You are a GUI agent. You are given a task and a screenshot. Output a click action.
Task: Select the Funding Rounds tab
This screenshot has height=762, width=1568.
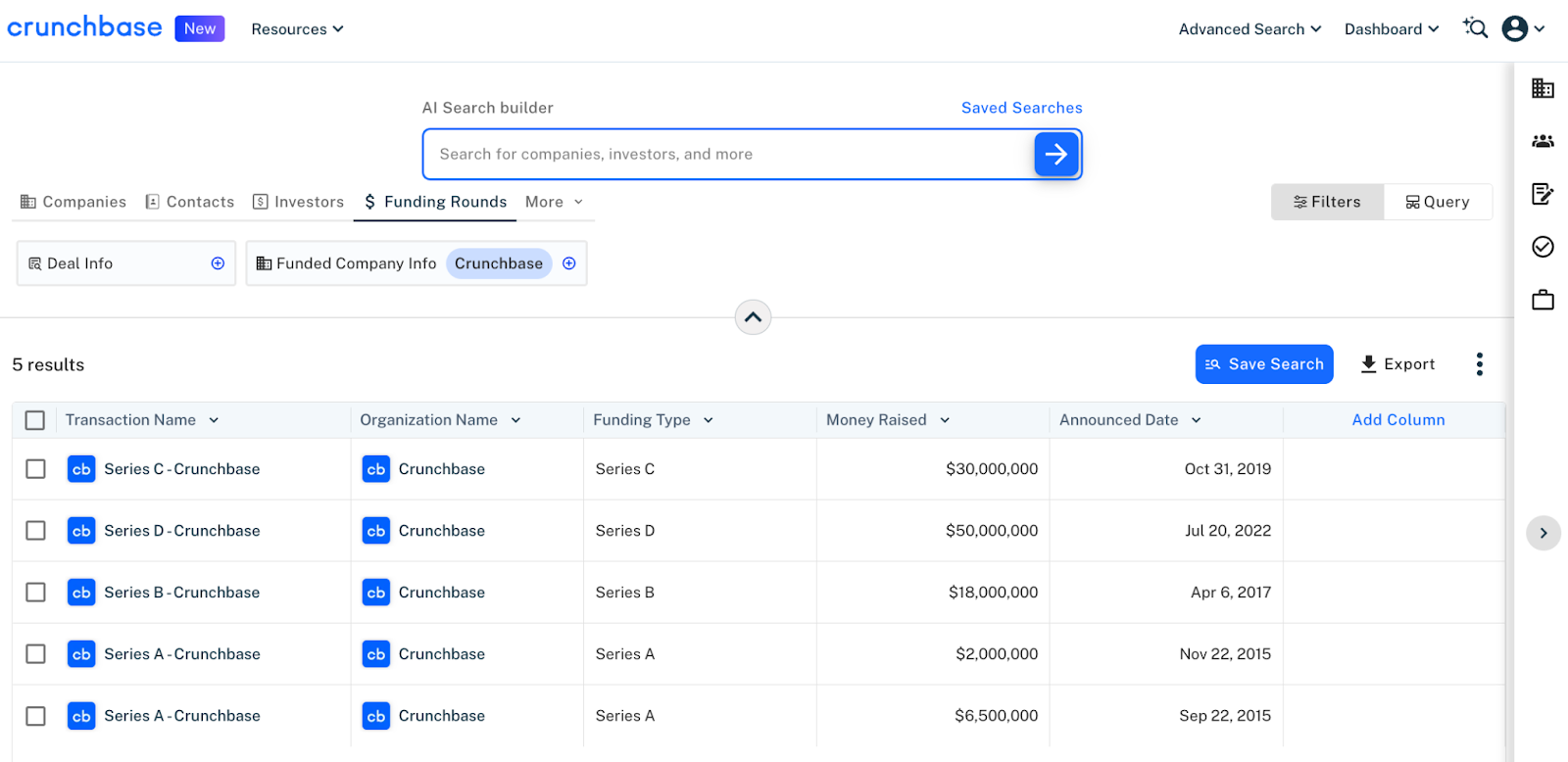435,202
